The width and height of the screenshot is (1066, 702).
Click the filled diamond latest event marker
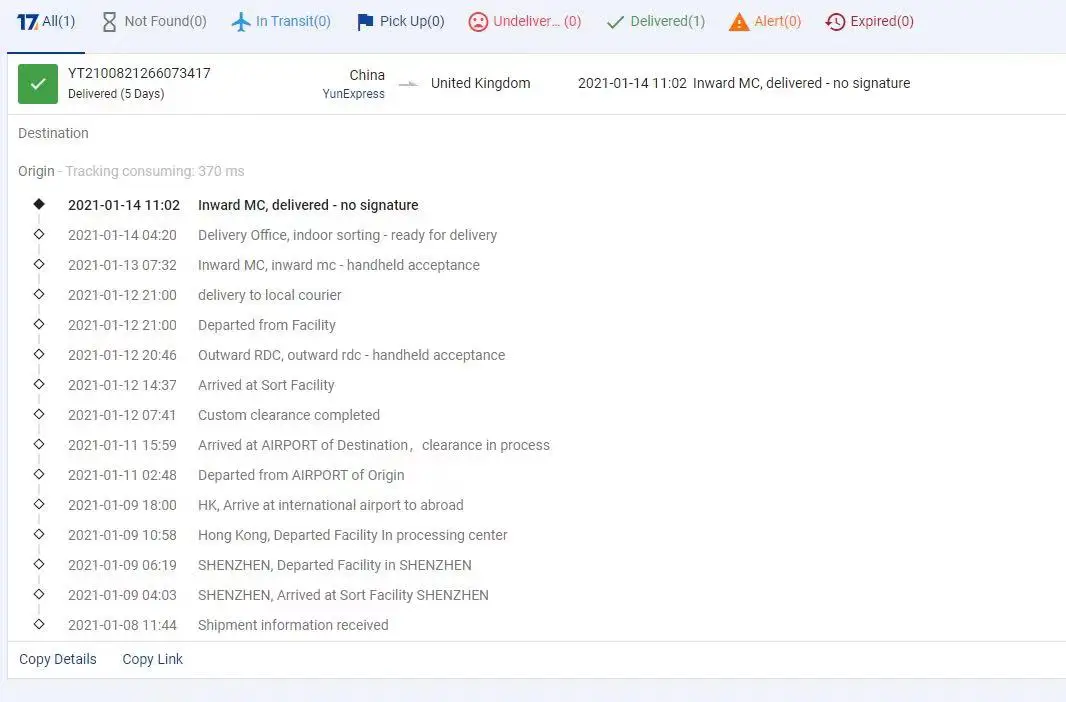[39, 204]
